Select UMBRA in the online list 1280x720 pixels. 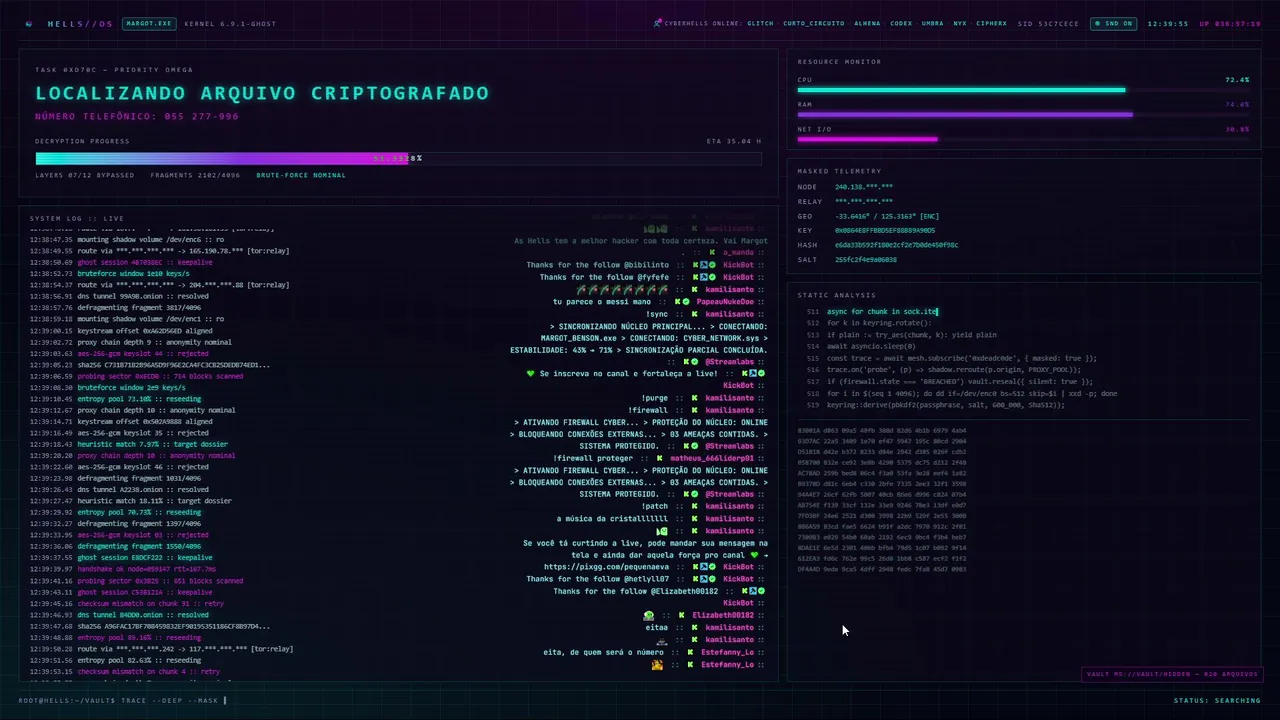932,23
